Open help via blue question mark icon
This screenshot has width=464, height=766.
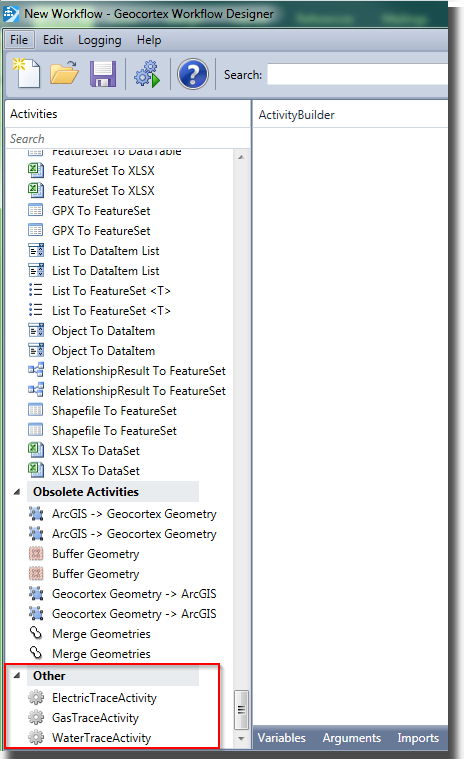[193, 74]
